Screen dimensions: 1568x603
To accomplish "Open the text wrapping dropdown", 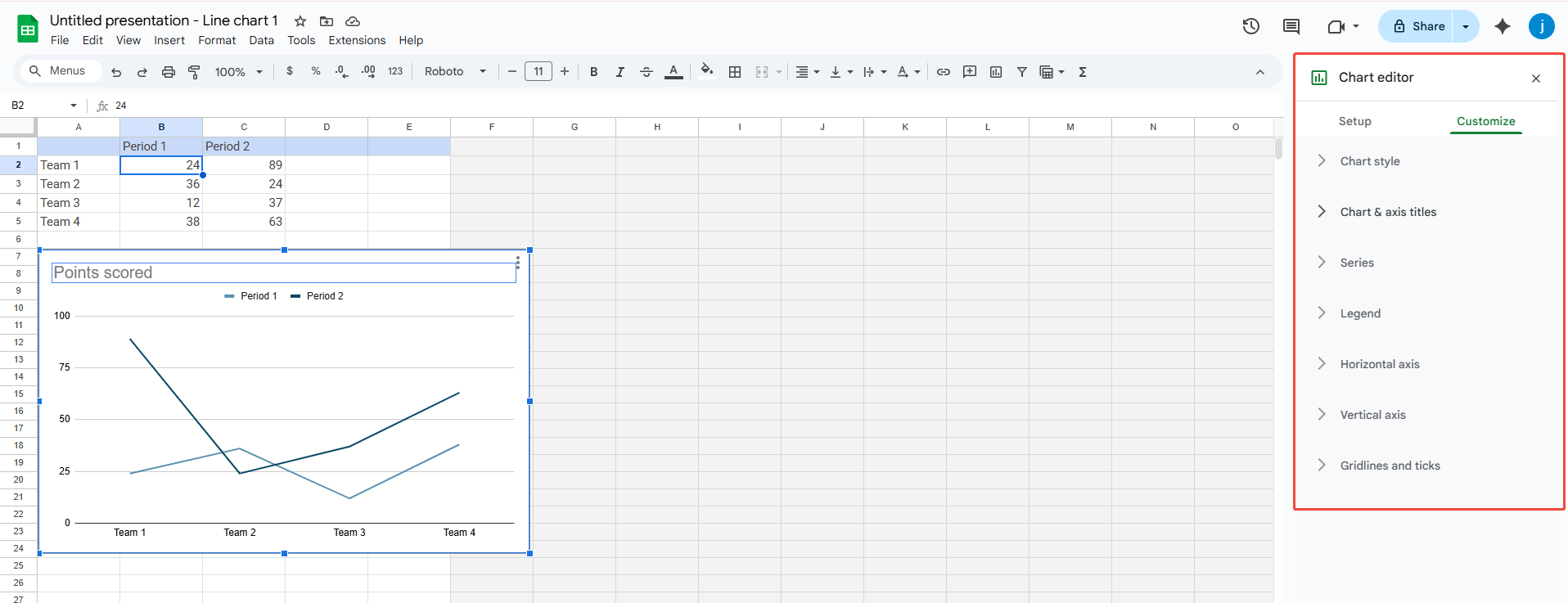I will (x=875, y=72).
